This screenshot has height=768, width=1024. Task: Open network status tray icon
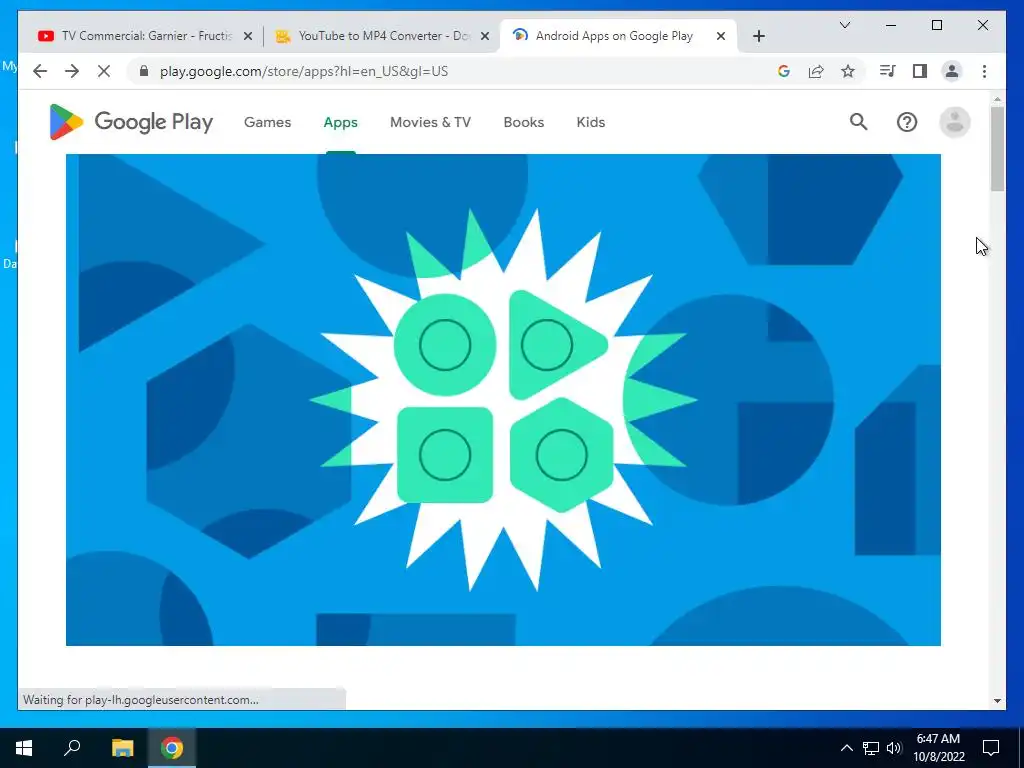click(x=871, y=748)
